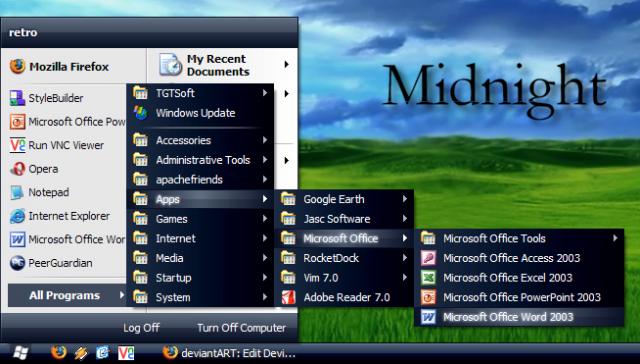Expand the RocketDock submenu arrow

[404, 258]
